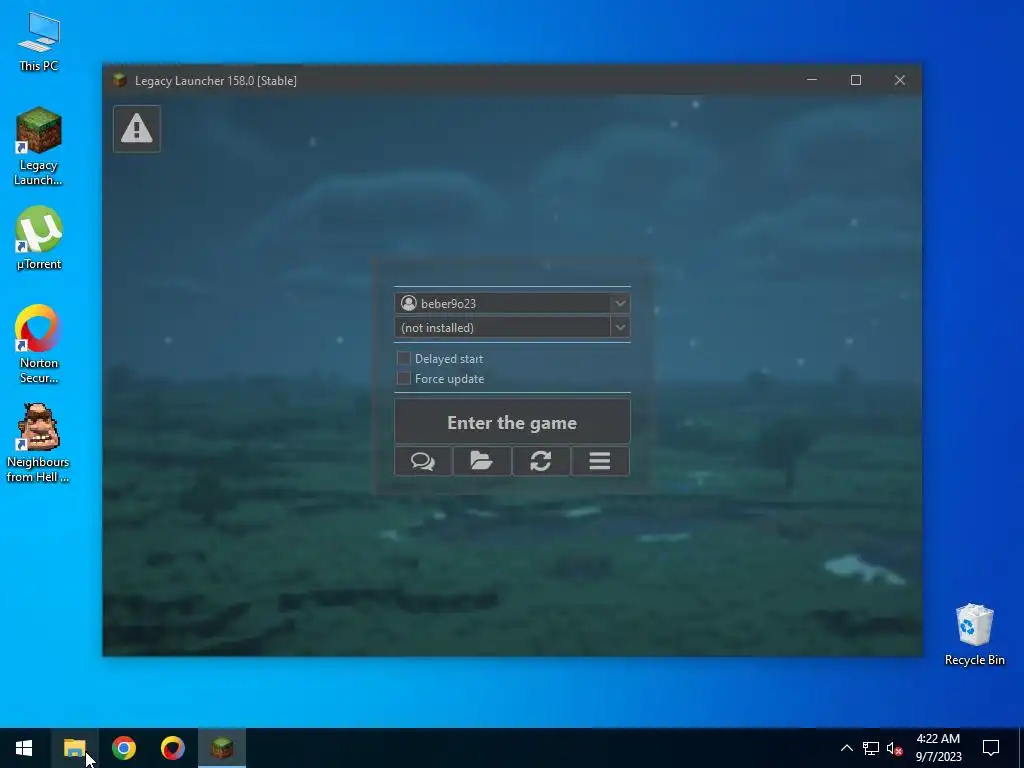Click the Delayed start label text
1024x768 pixels.
[449, 359]
